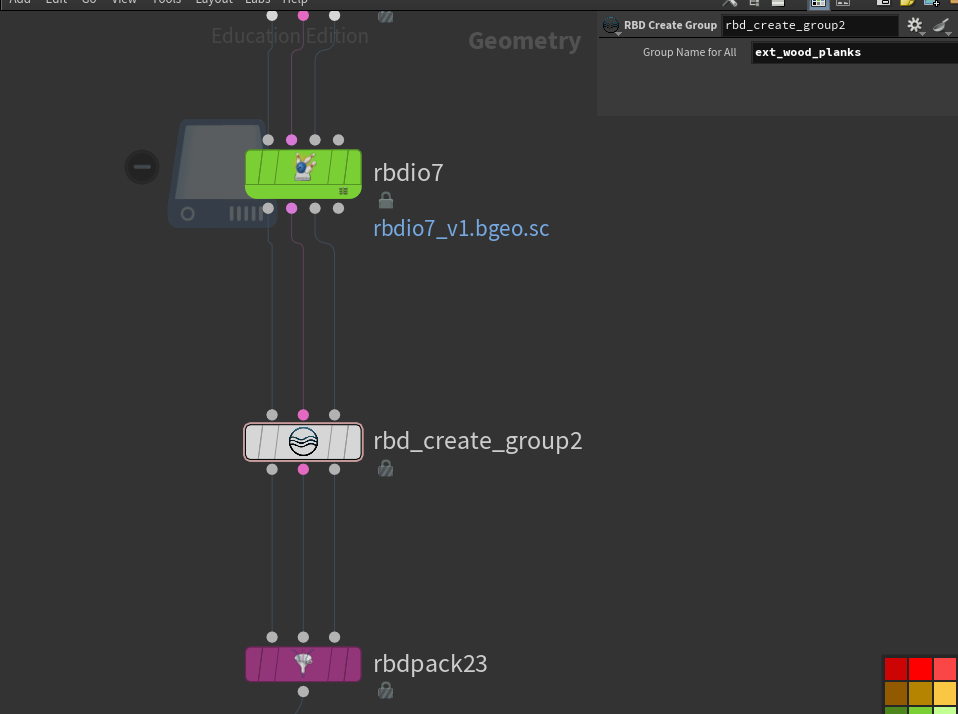The width and height of the screenshot is (958, 714).
Task: Click the rbdio7_v1.bgeo.sc file link
Action: pyautogui.click(x=461, y=228)
